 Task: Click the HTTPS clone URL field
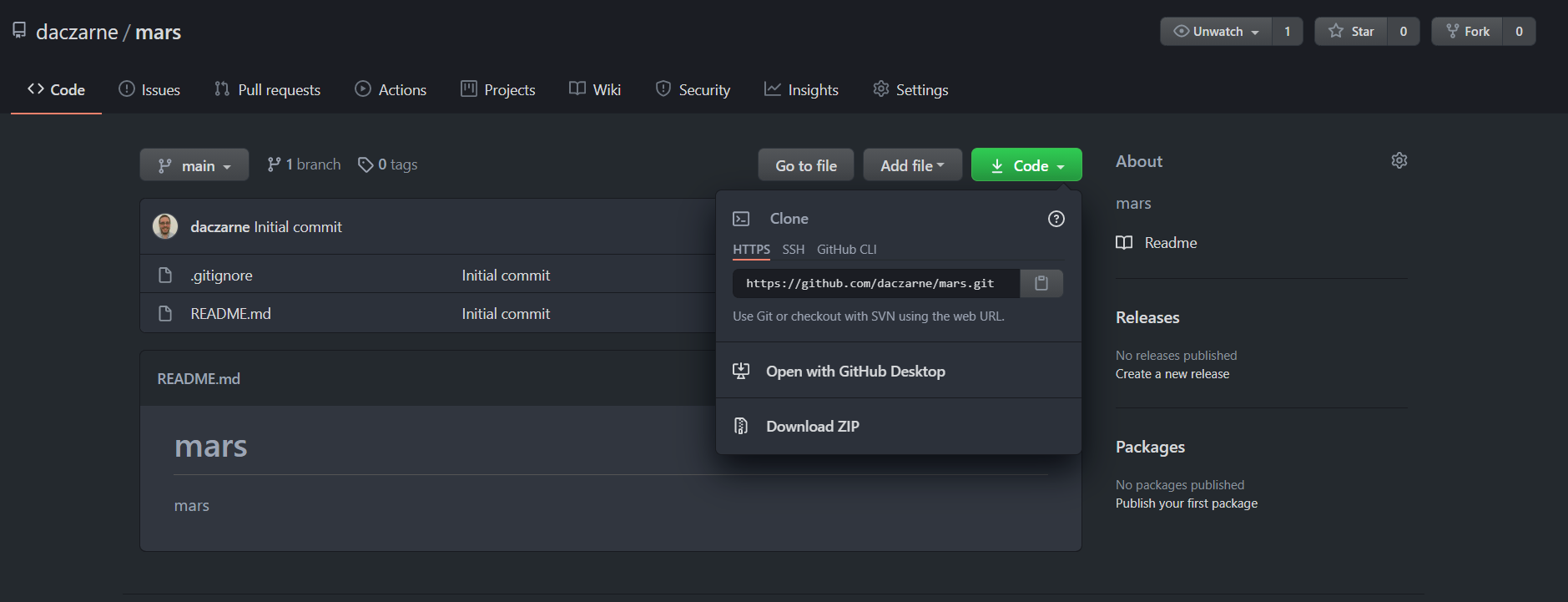coord(875,284)
